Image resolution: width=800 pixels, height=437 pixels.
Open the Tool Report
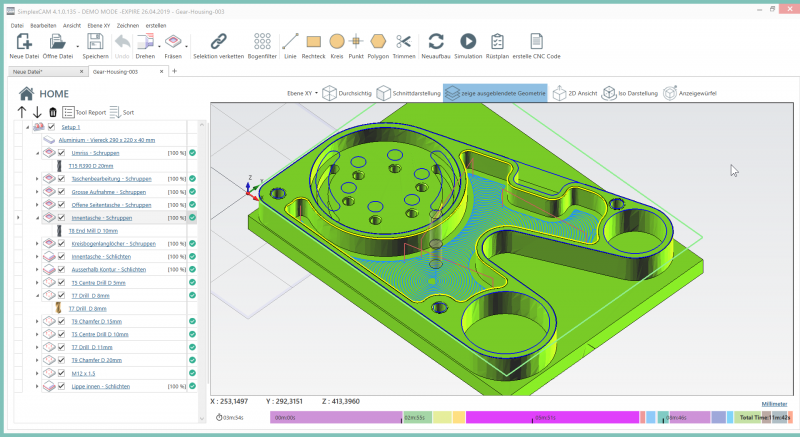click(x=84, y=112)
